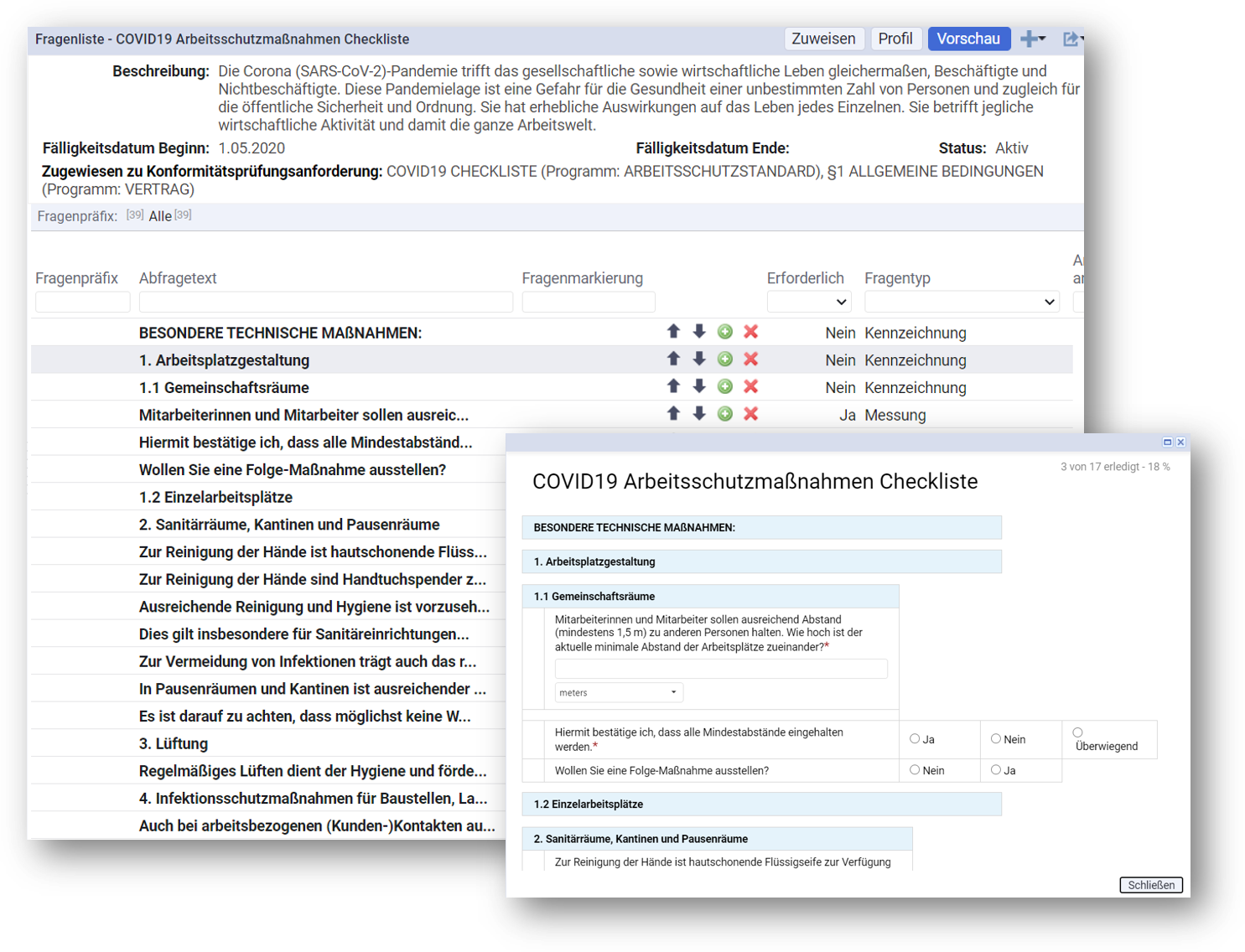Image resolution: width=1245 pixels, height=952 pixels.
Task: Add a question after Mitarbeiterinnen und Mitarbeiter row
Action: (x=725, y=414)
